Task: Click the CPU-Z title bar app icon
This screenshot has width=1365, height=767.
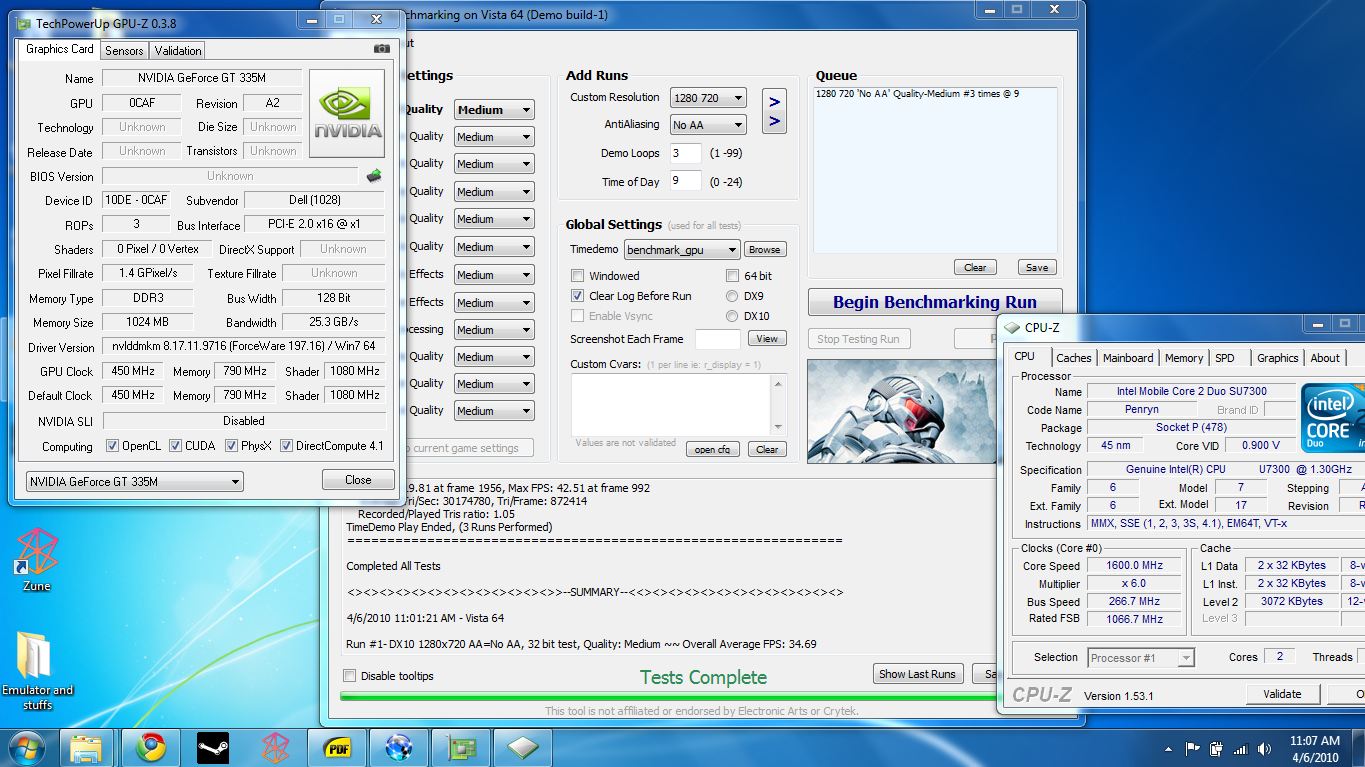Action: [1012, 327]
